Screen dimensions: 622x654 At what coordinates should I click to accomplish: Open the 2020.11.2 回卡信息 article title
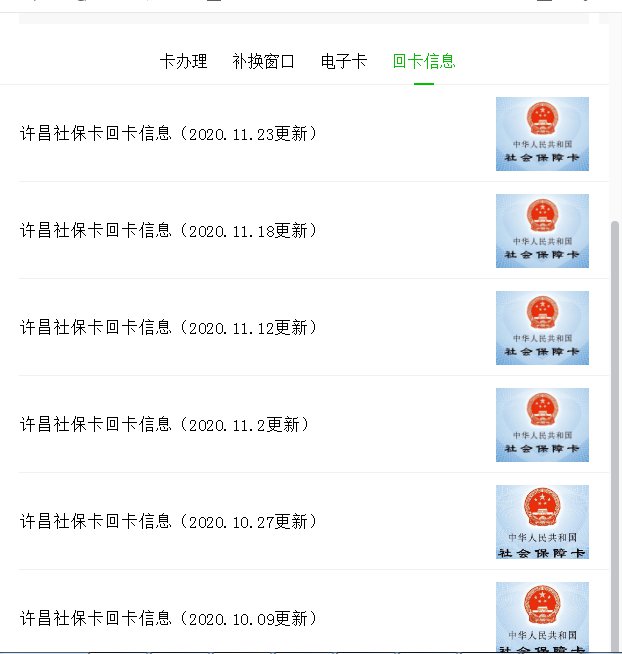[165, 425]
